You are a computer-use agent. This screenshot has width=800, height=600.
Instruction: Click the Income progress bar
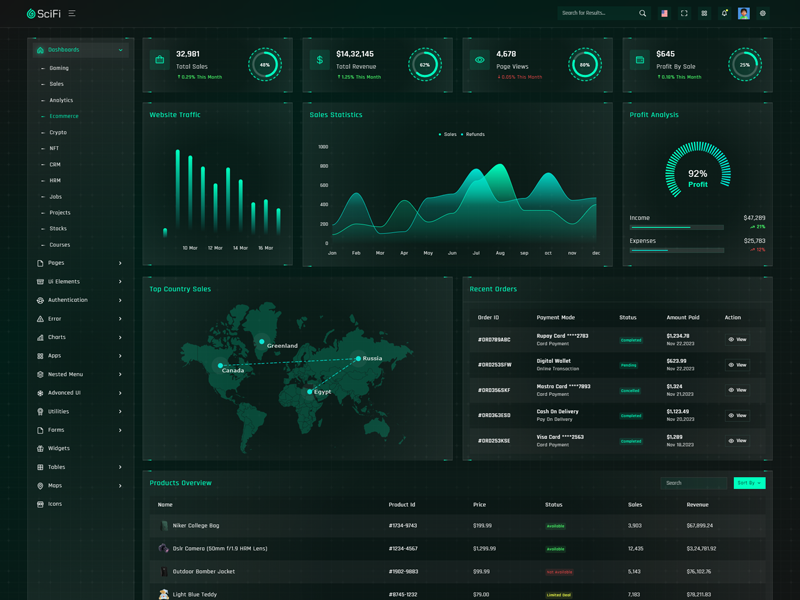(676, 228)
